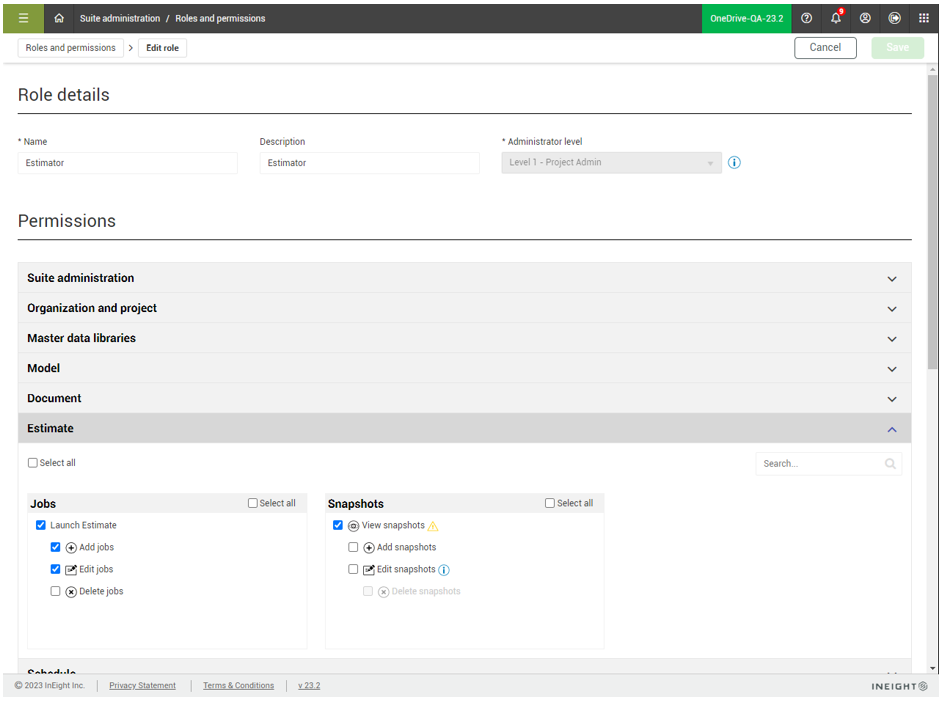Click Roles and permissions breadcrumb tab
Viewport: 941px width, 702px height.
(70, 48)
